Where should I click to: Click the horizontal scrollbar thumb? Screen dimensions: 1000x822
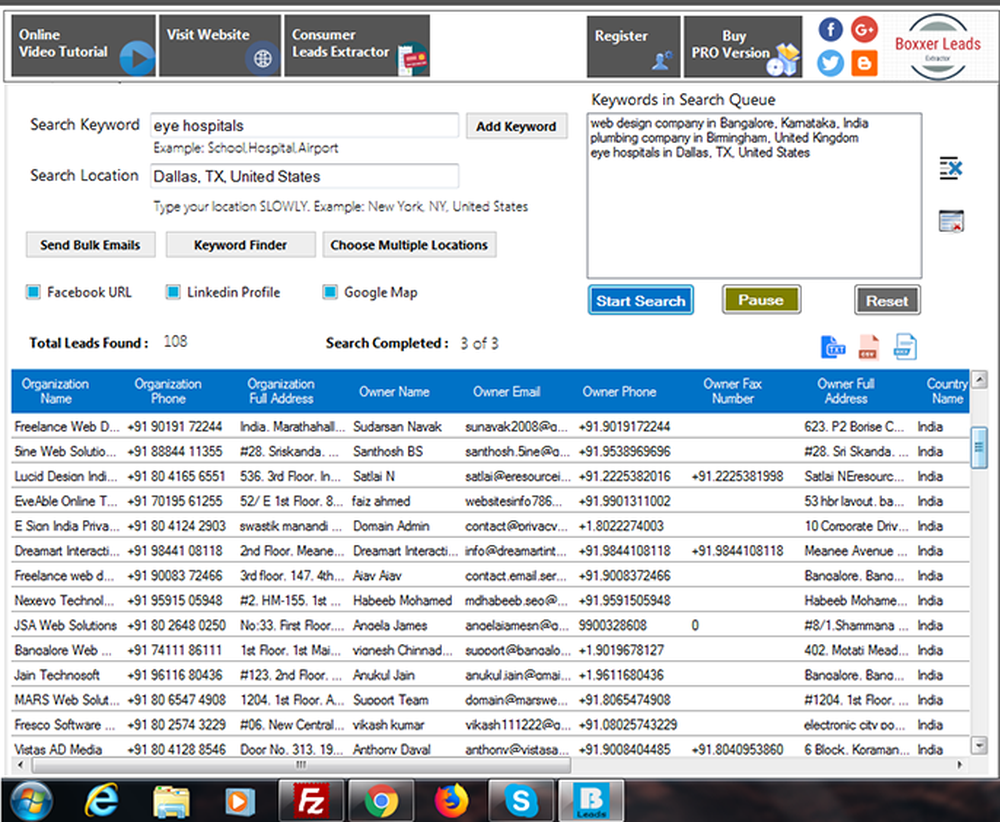point(301,764)
